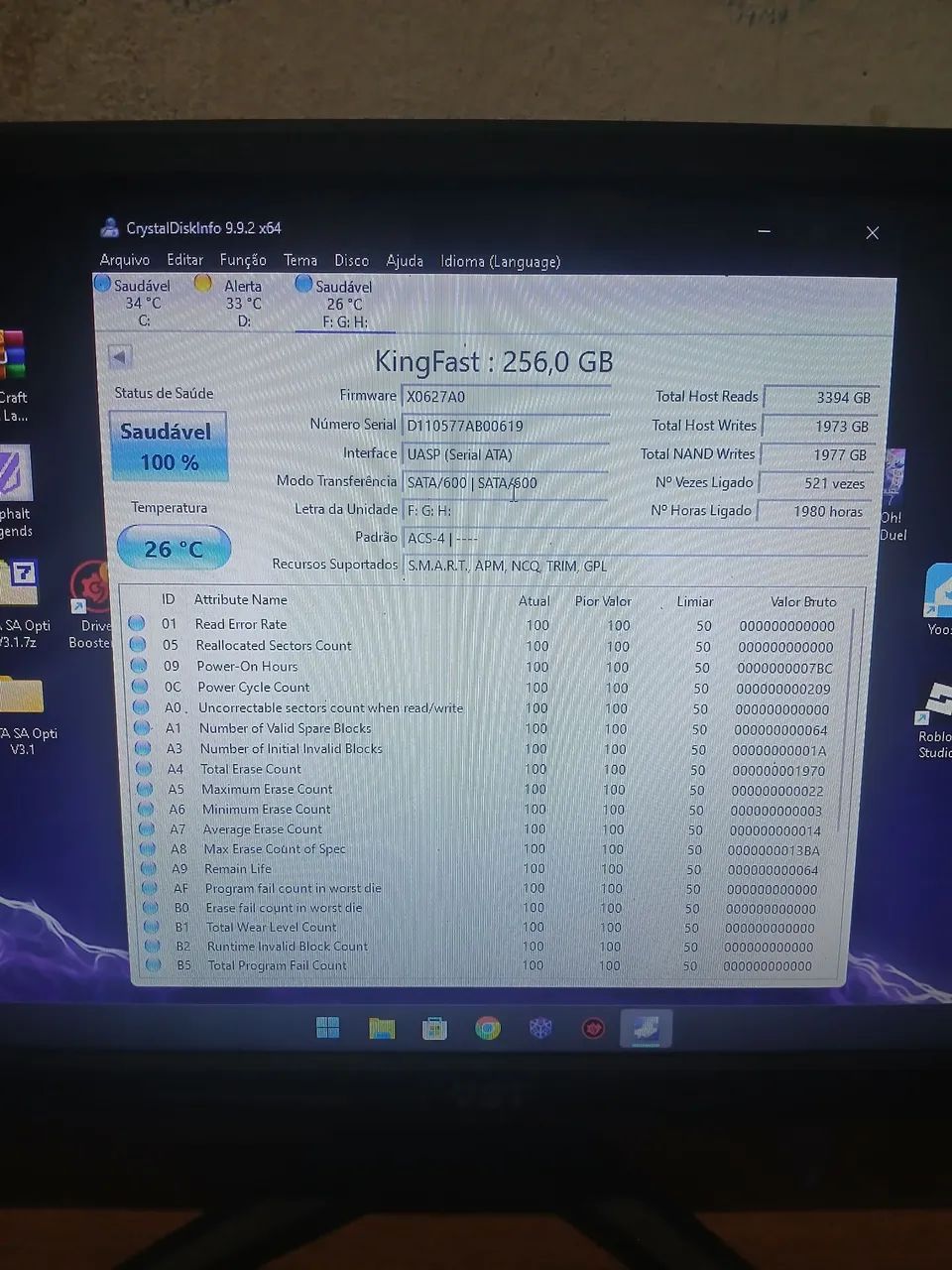This screenshot has height=1270, width=952.
Task: Click the CrystalDiskInfo taskbar icon
Action: [646, 1029]
